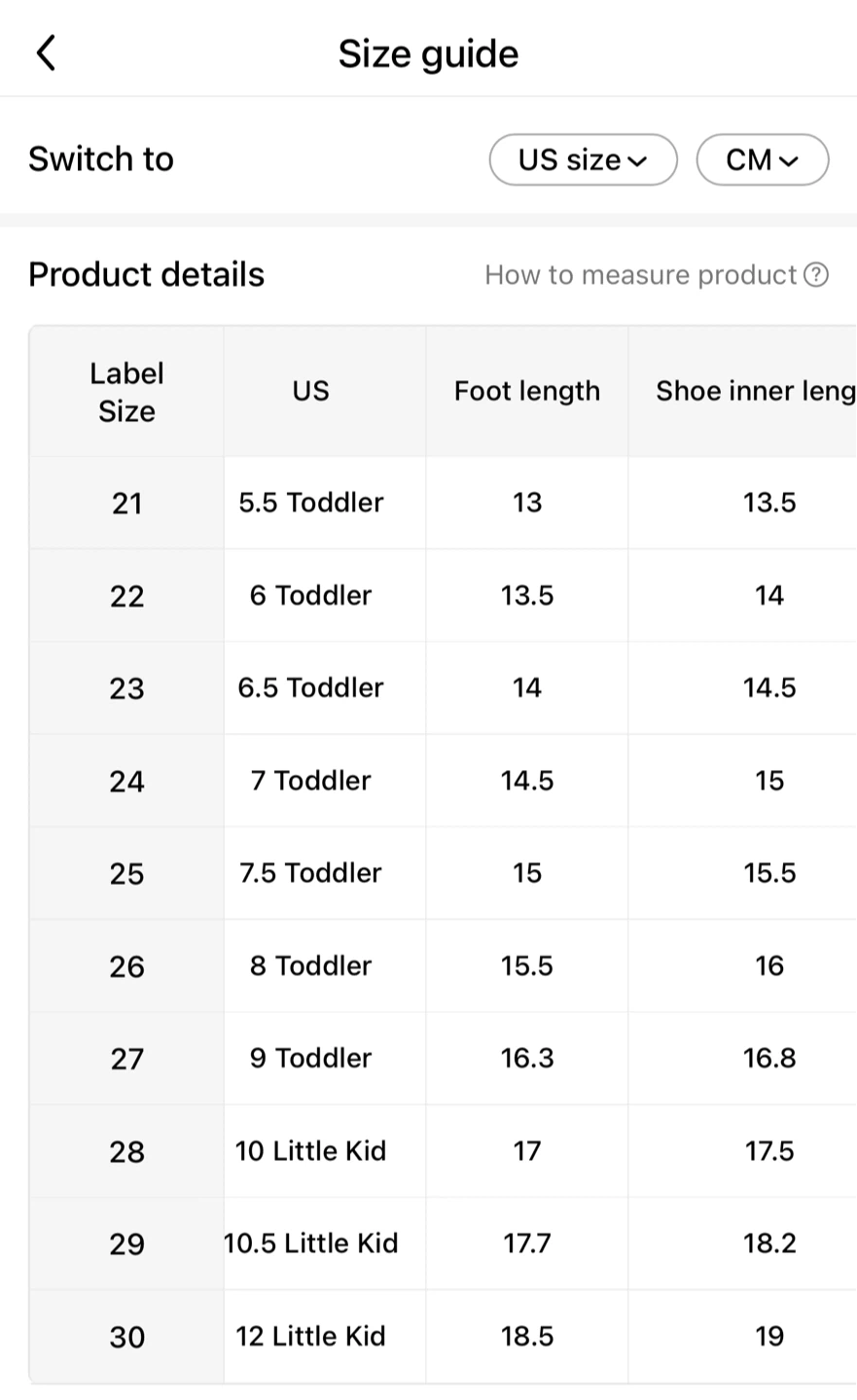Click the back arrow icon
Image resolution: width=857 pixels, height=1400 pixels.
(x=46, y=52)
